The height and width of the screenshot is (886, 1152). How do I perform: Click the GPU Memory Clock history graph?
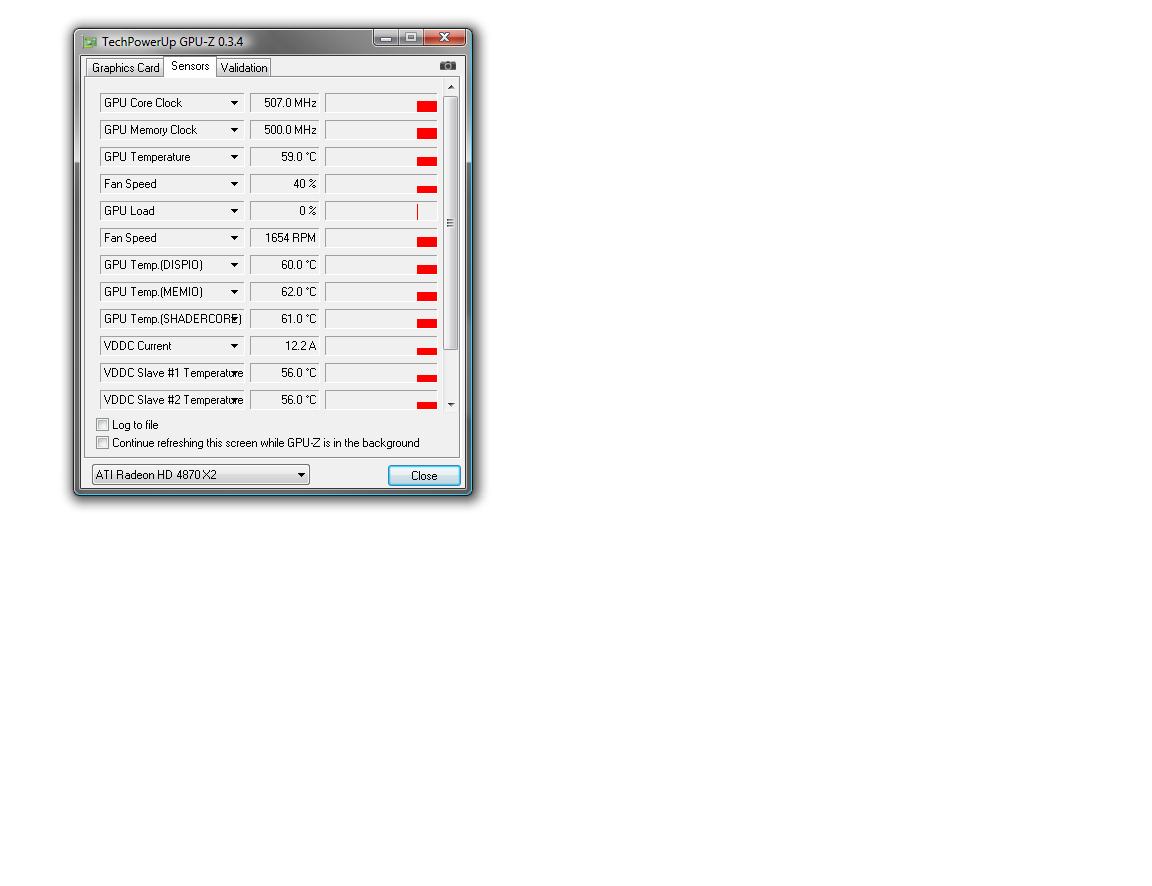click(x=381, y=130)
